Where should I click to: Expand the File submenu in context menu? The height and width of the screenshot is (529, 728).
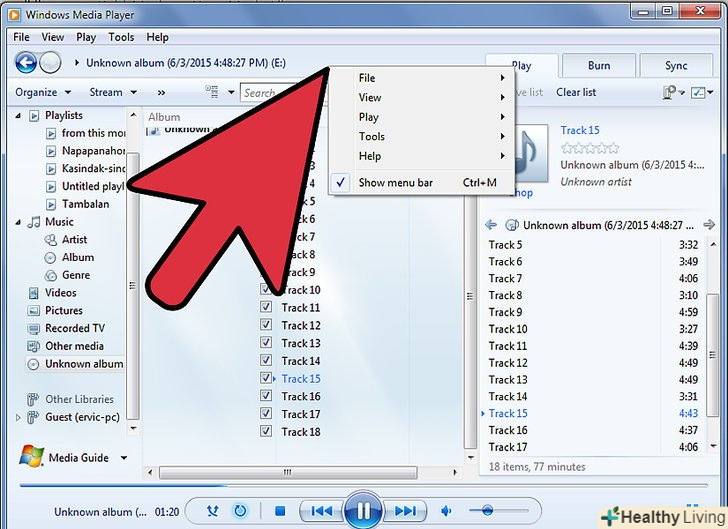point(421,78)
